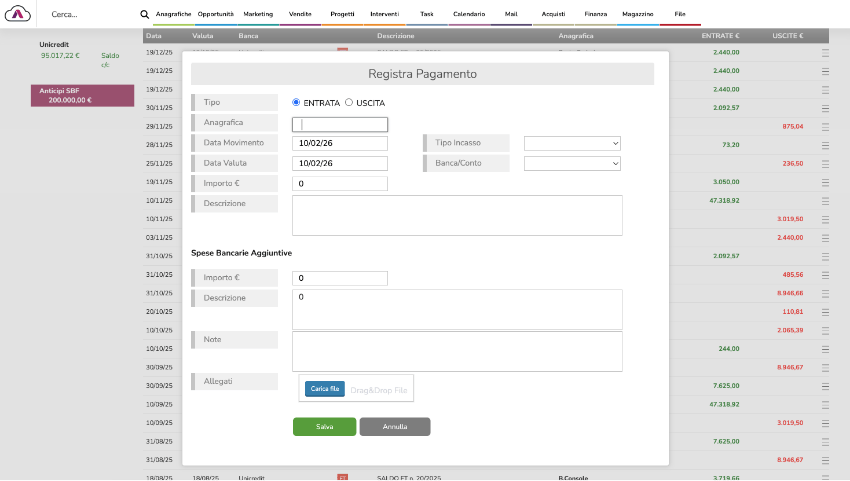Click the Data Movimento date field
Image resolution: width=850 pixels, height=481 pixels.
(339, 143)
